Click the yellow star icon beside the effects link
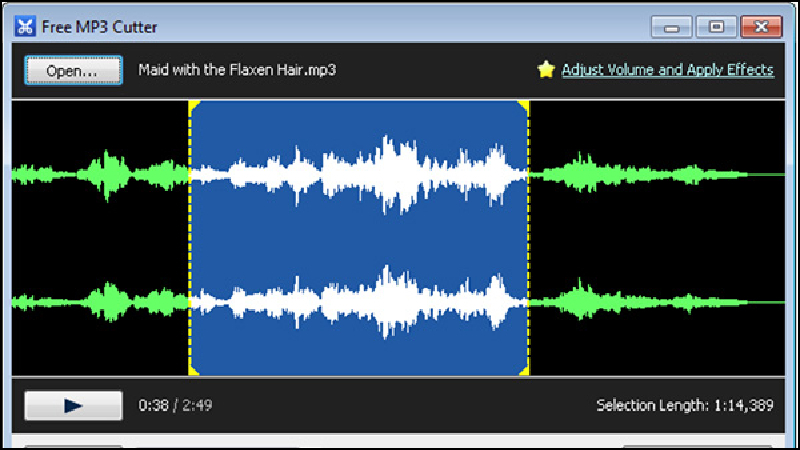Viewport: 800px width, 450px height. 546,69
